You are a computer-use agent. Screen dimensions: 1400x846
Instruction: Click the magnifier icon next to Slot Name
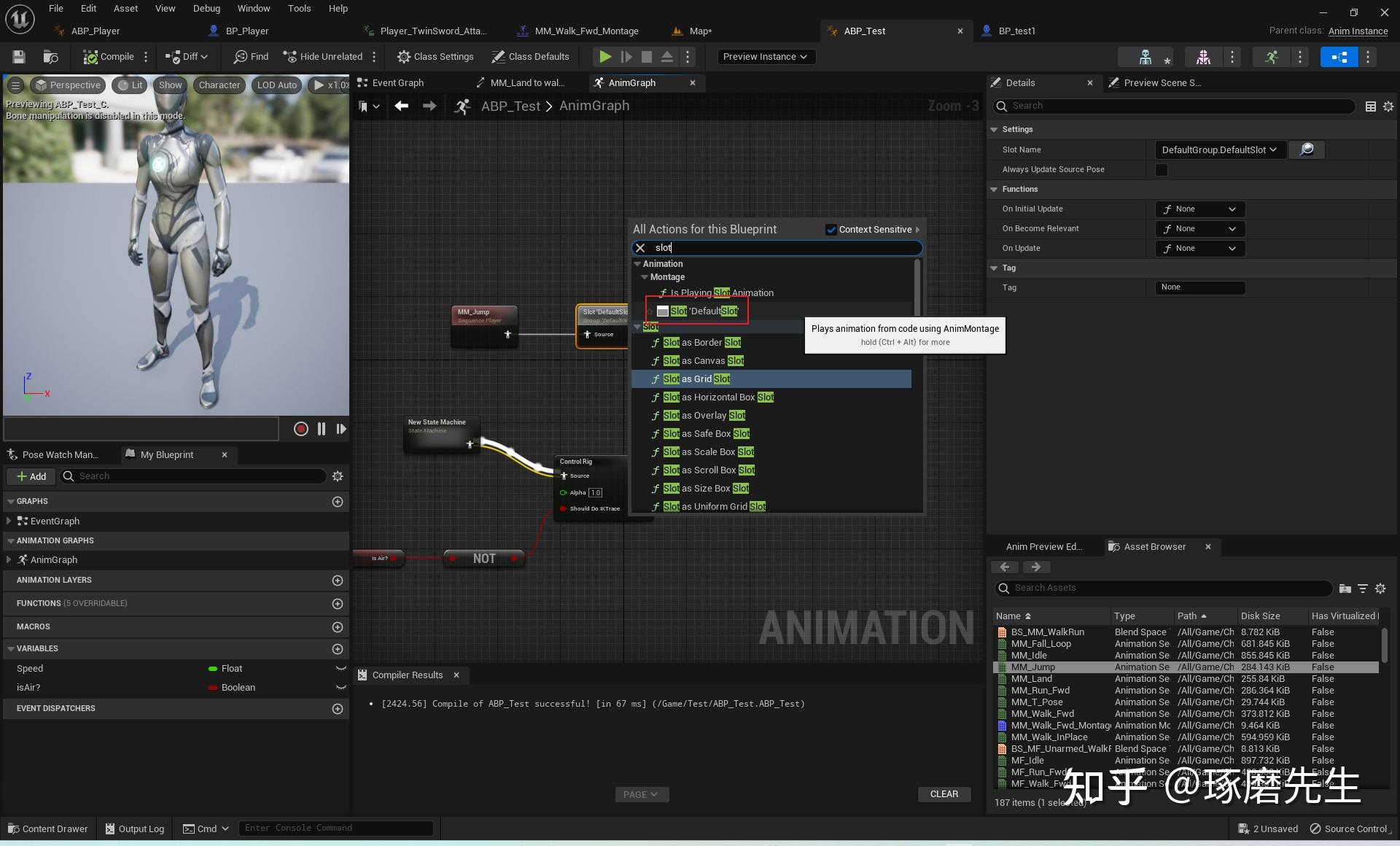pyautogui.click(x=1307, y=150)
